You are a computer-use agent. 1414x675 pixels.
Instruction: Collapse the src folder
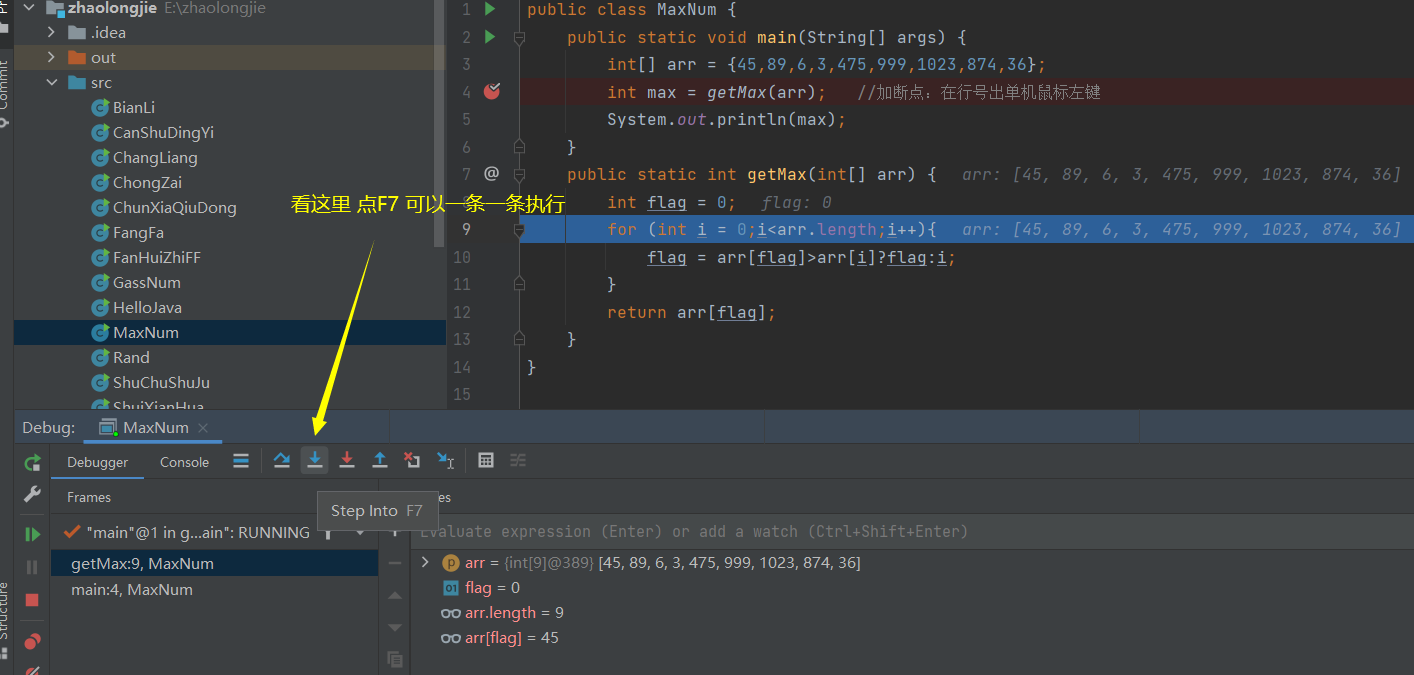(x=51, y=83)
